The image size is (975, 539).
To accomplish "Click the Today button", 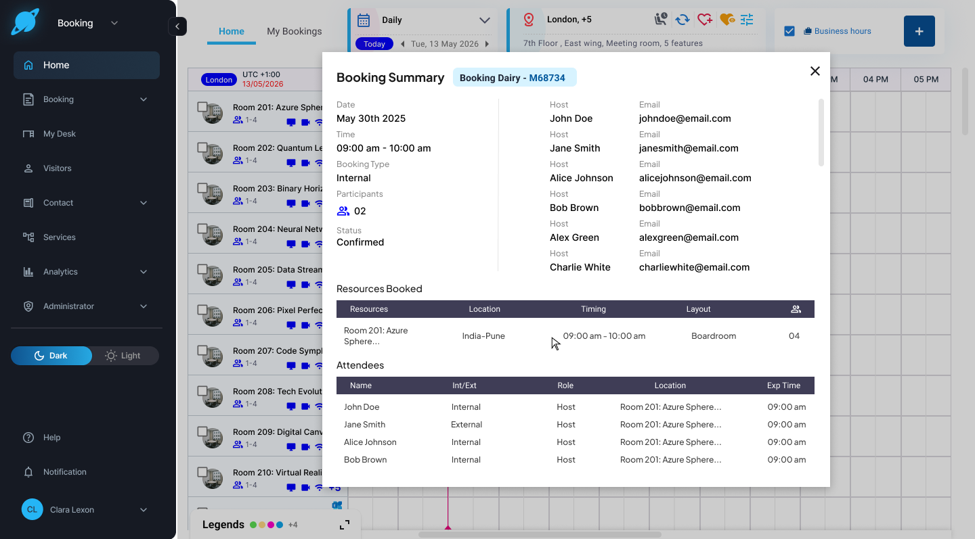I will 374,44.
